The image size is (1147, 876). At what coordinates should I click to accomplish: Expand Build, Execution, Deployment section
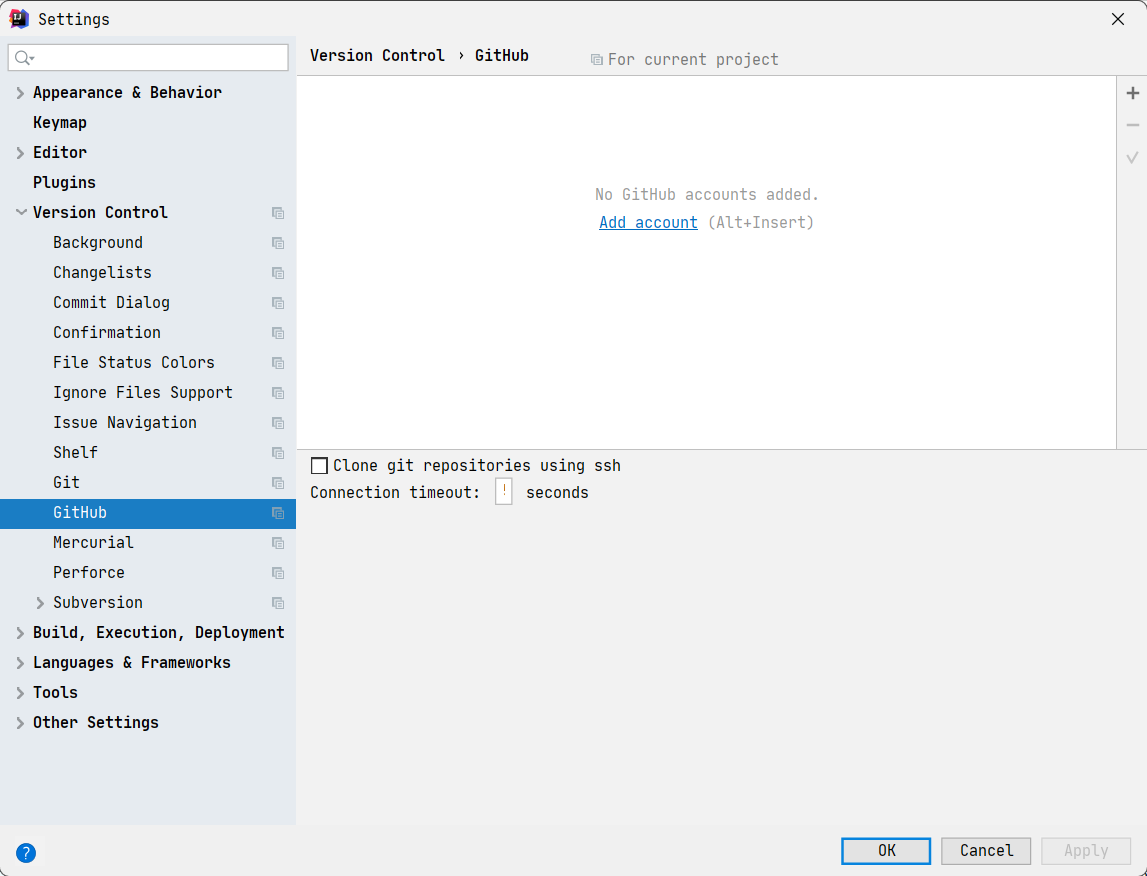pyautogui.click(x=20, y=633)
